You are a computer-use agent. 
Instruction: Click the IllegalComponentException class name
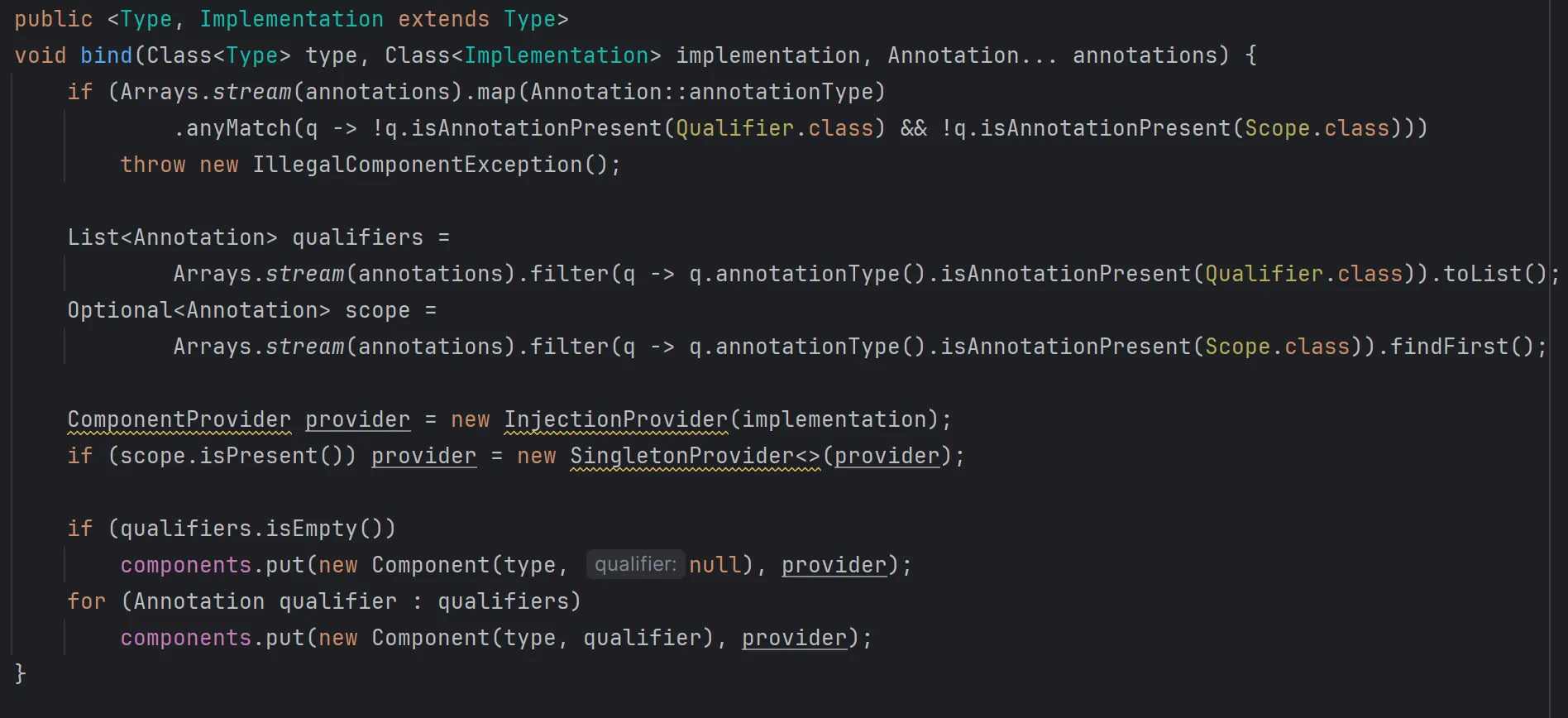[x=417, y=165]
